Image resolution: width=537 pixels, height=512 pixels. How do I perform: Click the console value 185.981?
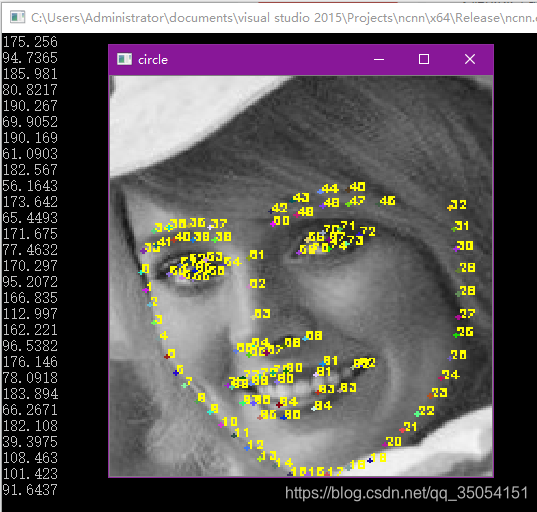tap(30, 74)
